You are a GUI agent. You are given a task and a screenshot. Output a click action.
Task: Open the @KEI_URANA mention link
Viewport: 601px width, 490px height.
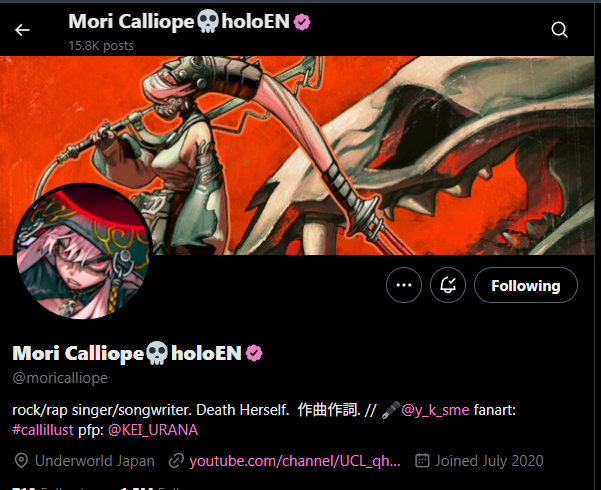point(153,430)
